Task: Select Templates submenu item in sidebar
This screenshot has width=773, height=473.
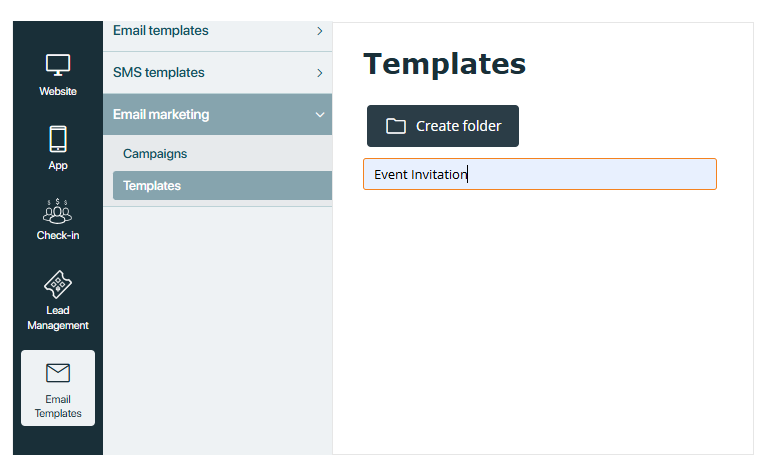Action: pos(222,185)
